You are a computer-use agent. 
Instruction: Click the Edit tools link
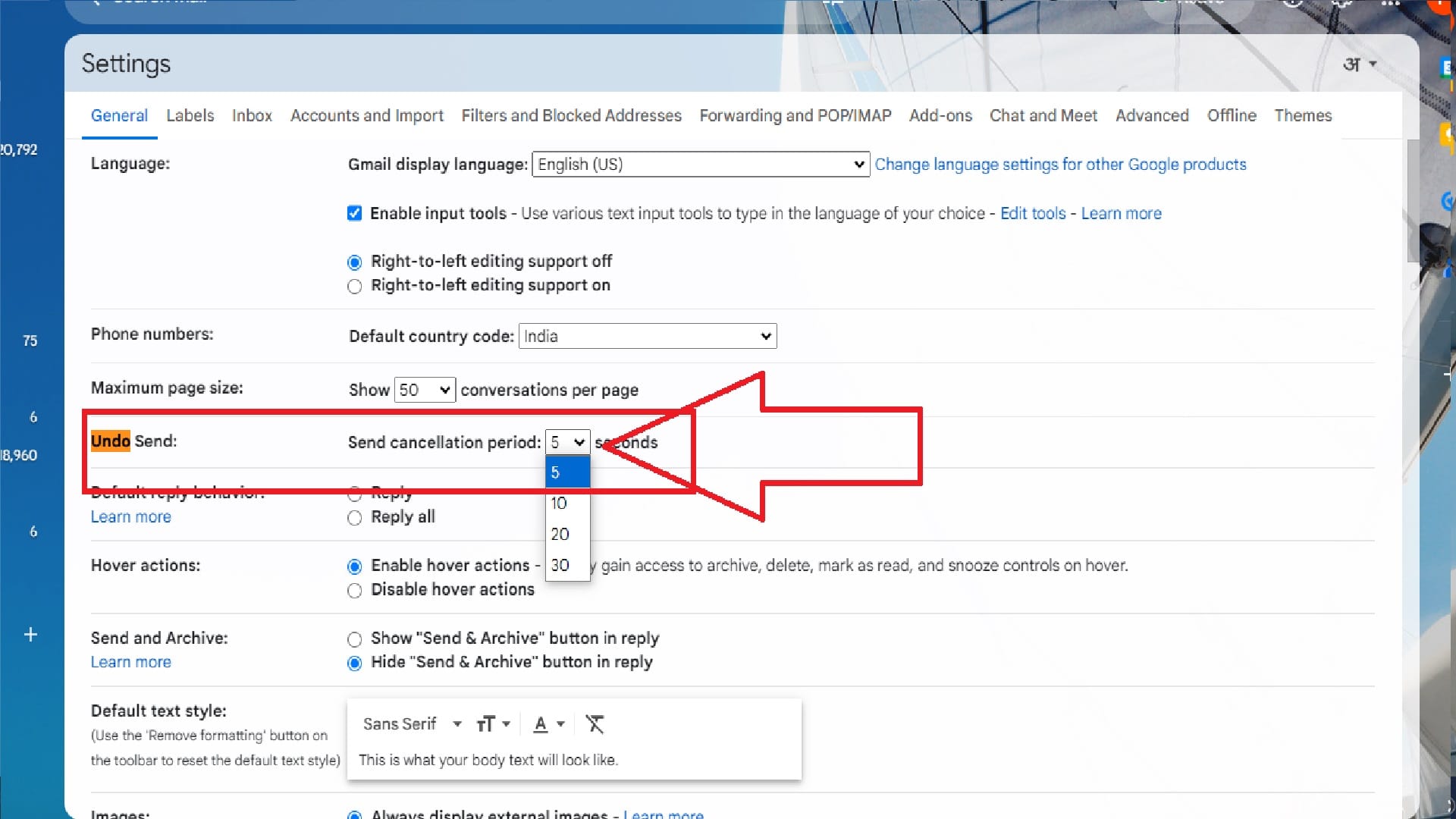coord(1033,213)
